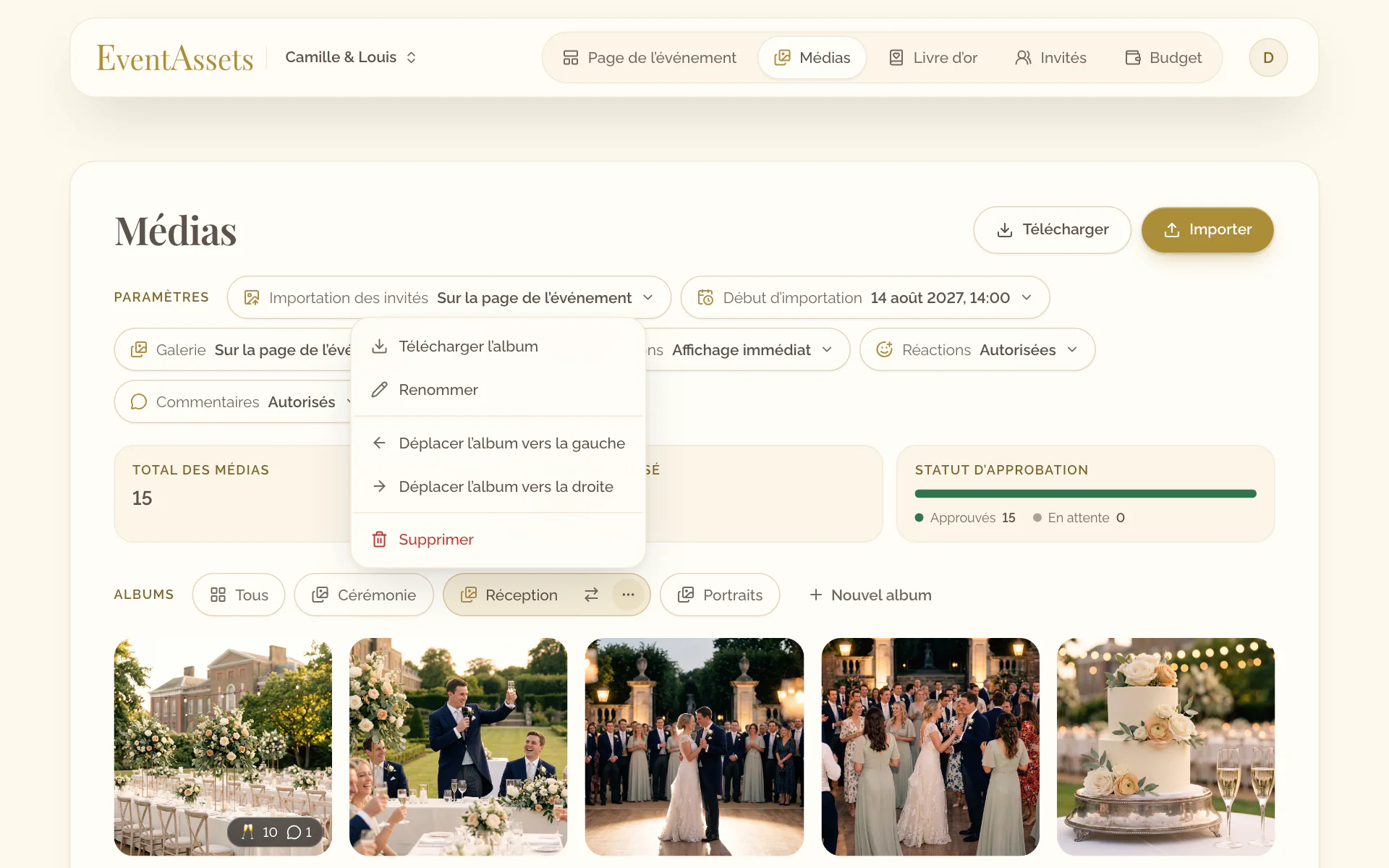
Task: Select Renommer from album menu
Action: coord(498,390)
